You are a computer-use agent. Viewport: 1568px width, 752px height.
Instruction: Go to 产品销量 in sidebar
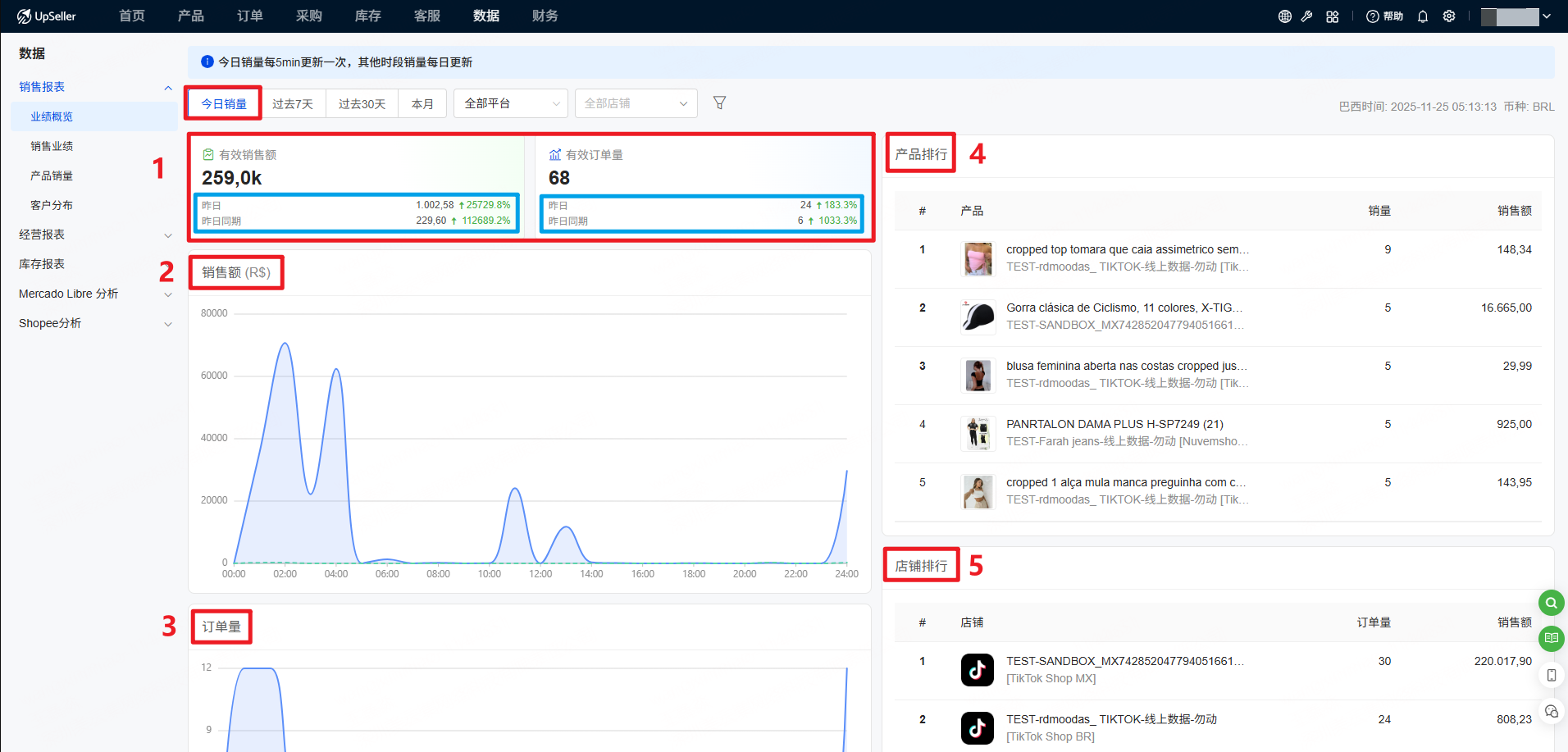52,175
